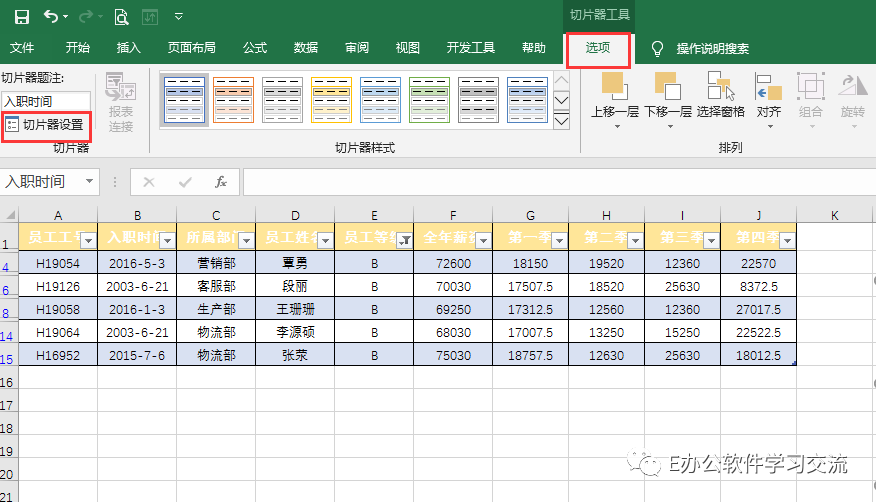Open filter dropdown for 入职时间 column
876x502 pixels.
tap(167, 241)
